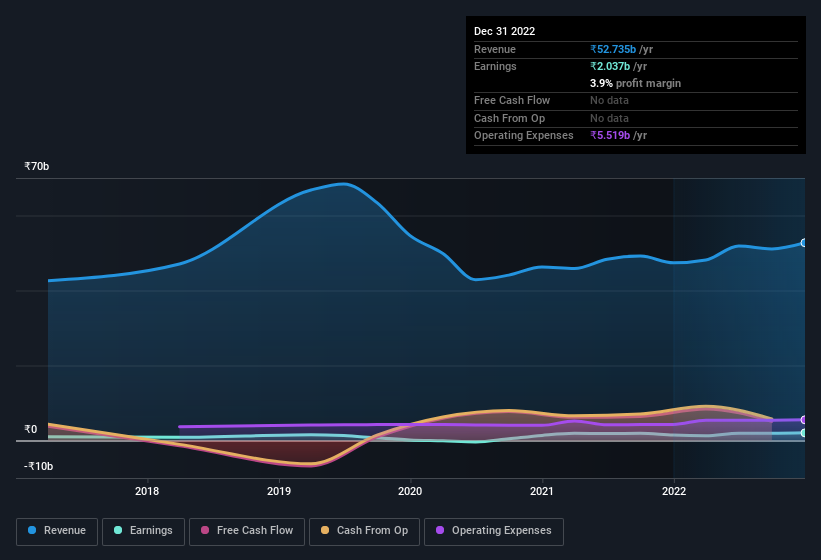
Task: Click the Operating Expenses endpoint marker
Action: (x=804, y=420)
